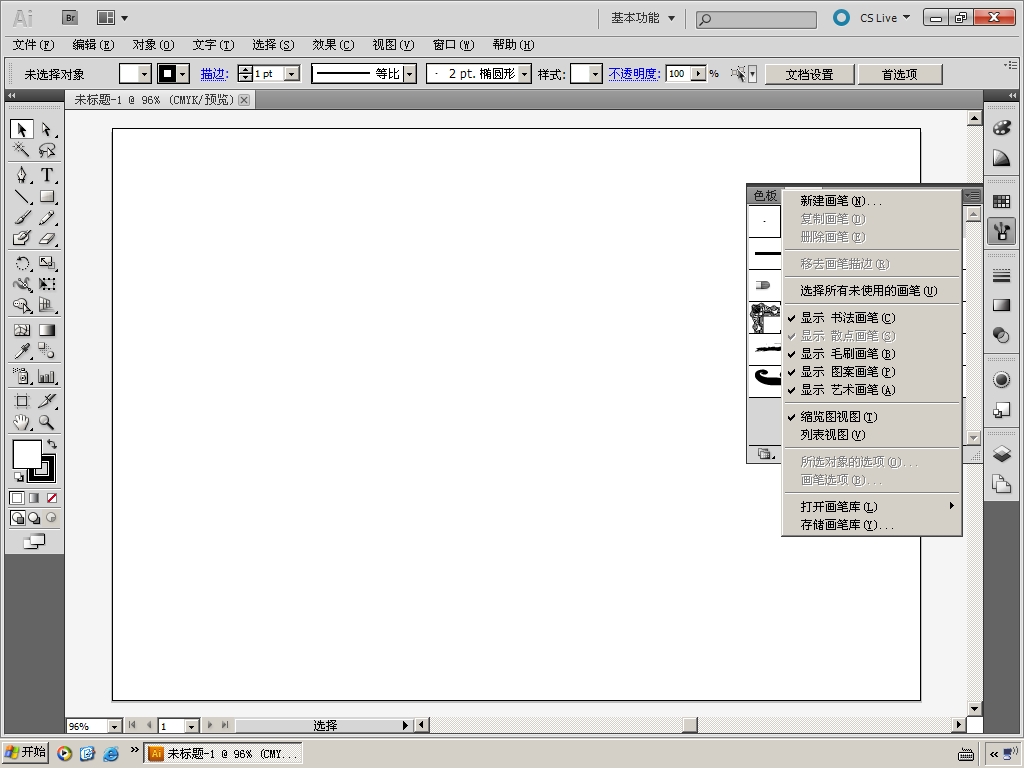Image resolution: width=1024 pixels, height=768 pixels.
Task: Toggle 显示 书法画笔 option
Action: point(847,318)
